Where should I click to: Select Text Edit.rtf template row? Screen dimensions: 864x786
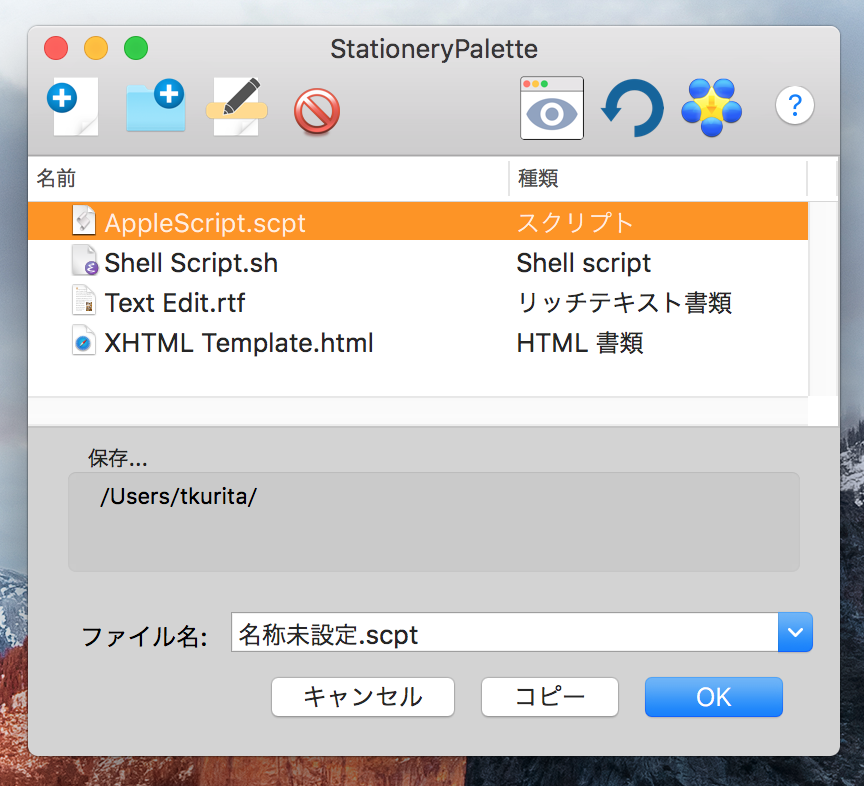(x=174, y=303)
